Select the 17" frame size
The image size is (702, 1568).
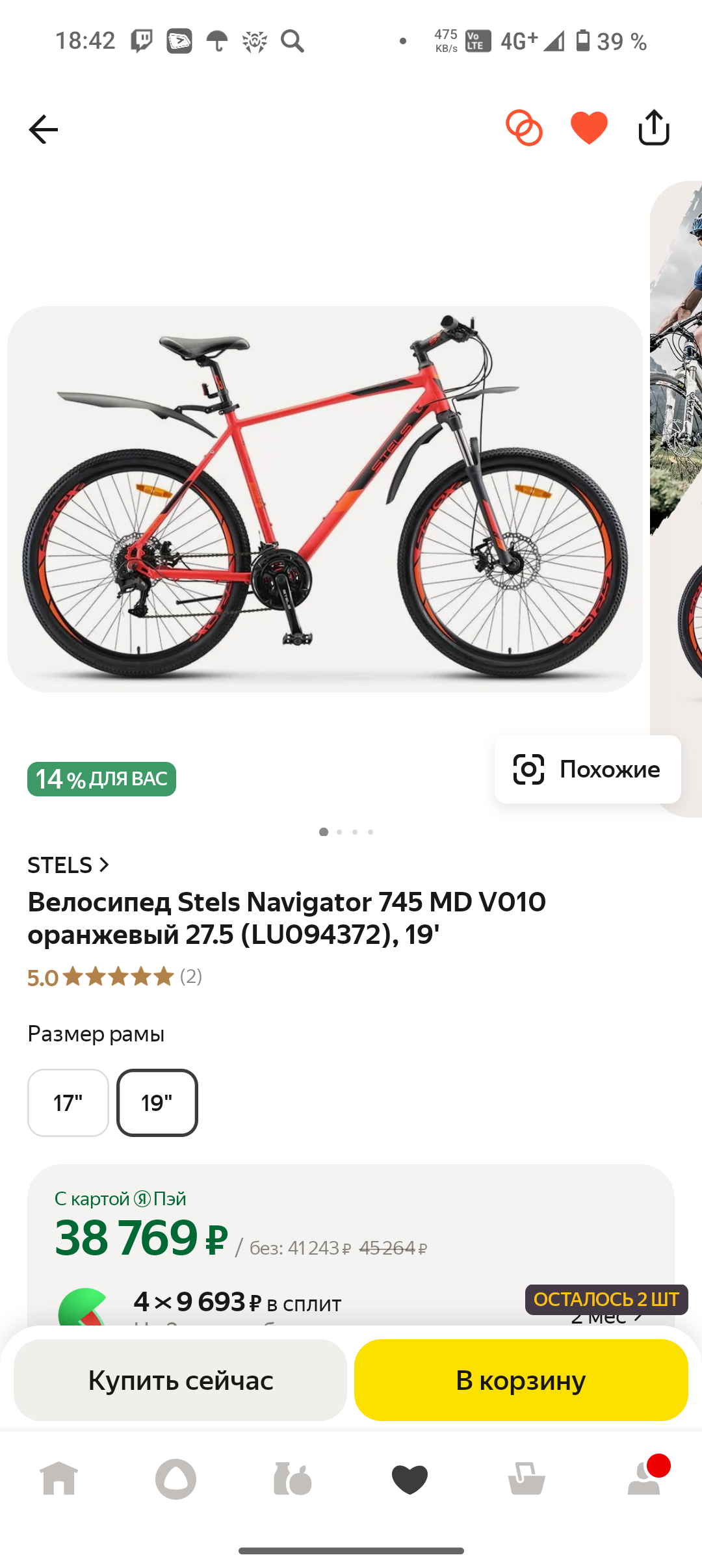coord(68,1103)
